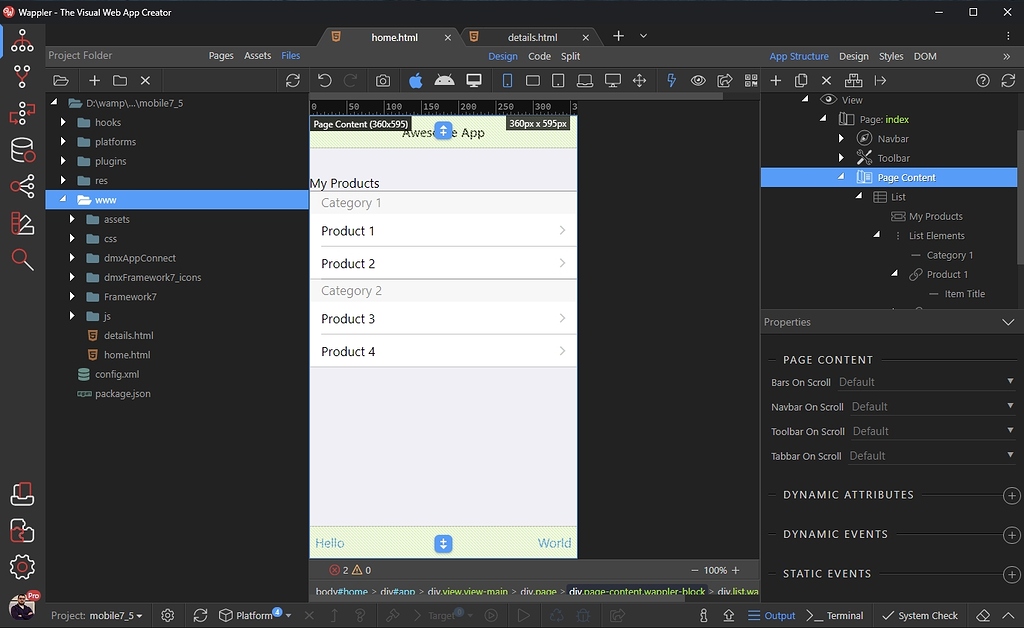
Task: Select config.xml in the file tree
Action: click(x=117, y=374)
